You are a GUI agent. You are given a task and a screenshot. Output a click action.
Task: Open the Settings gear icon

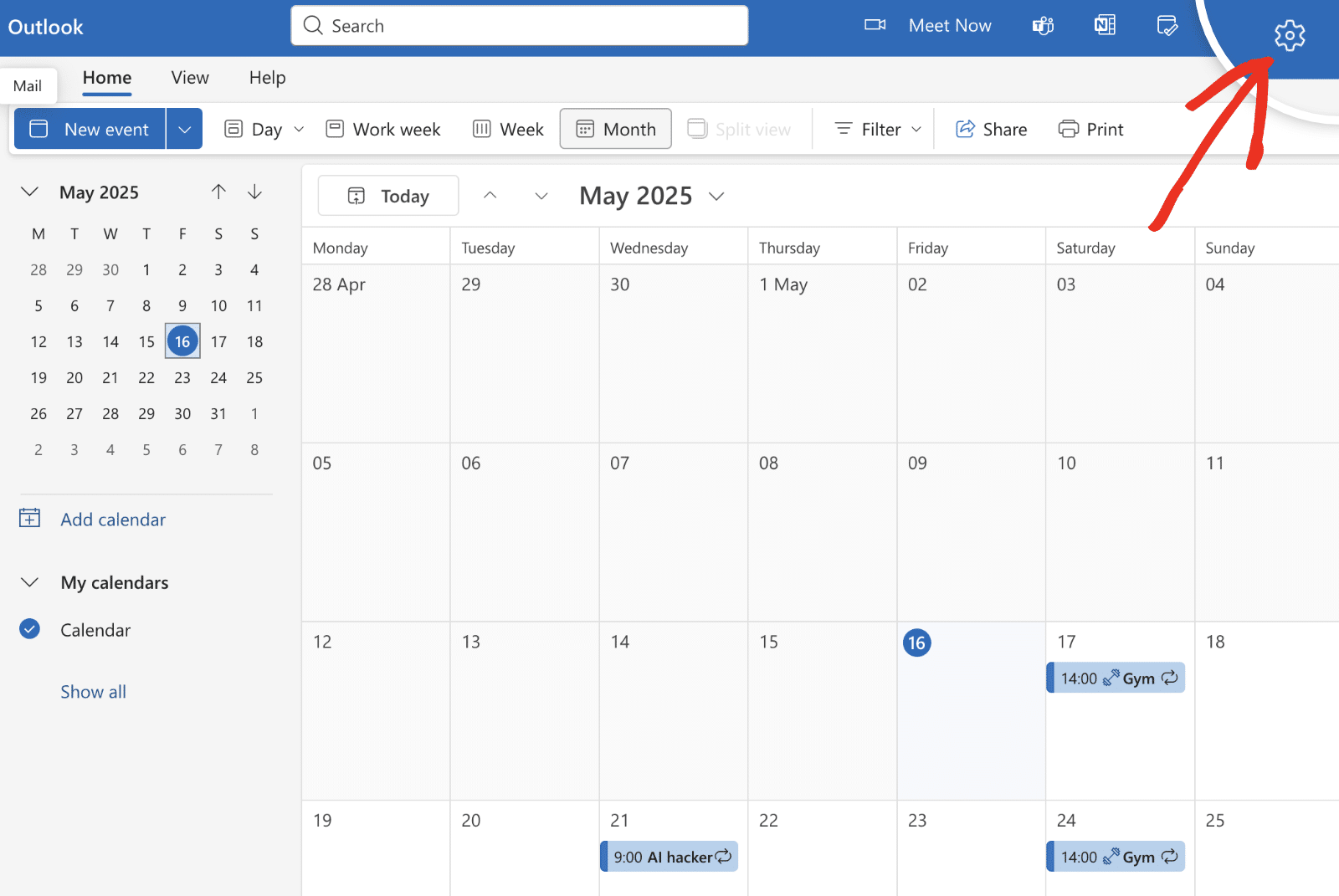click(x=1290, y=35)
